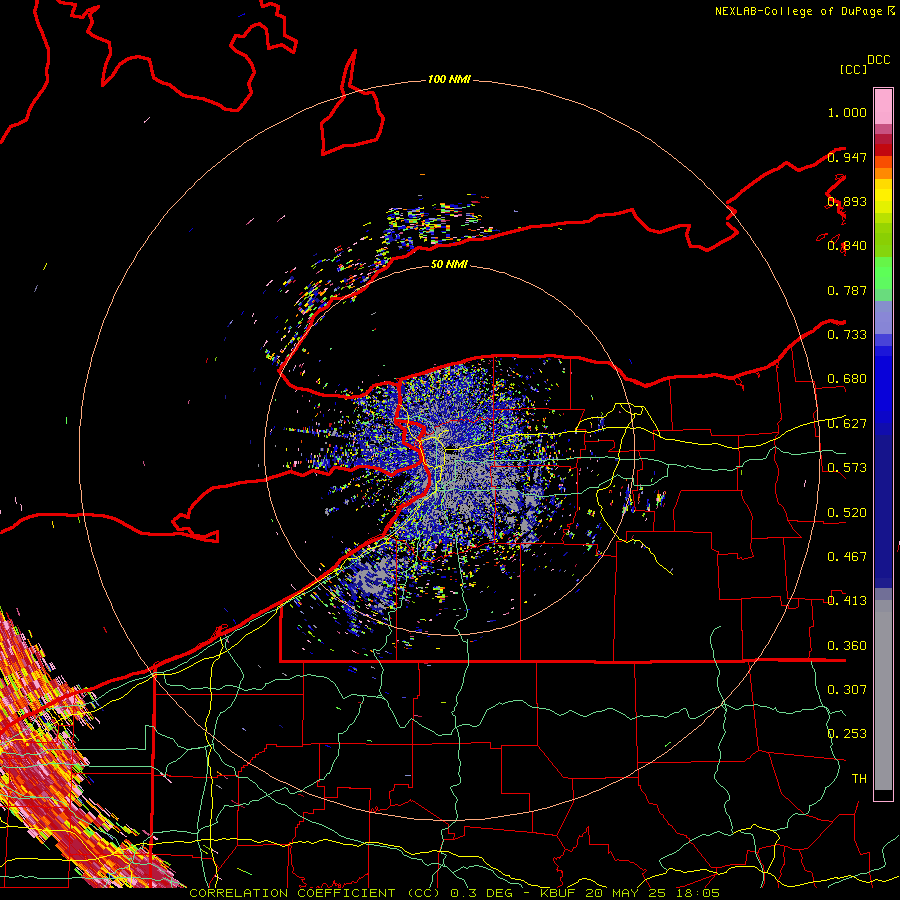Click the 0.733 legend value
Screen dimensions: 900x900
(x=847, y=335)
